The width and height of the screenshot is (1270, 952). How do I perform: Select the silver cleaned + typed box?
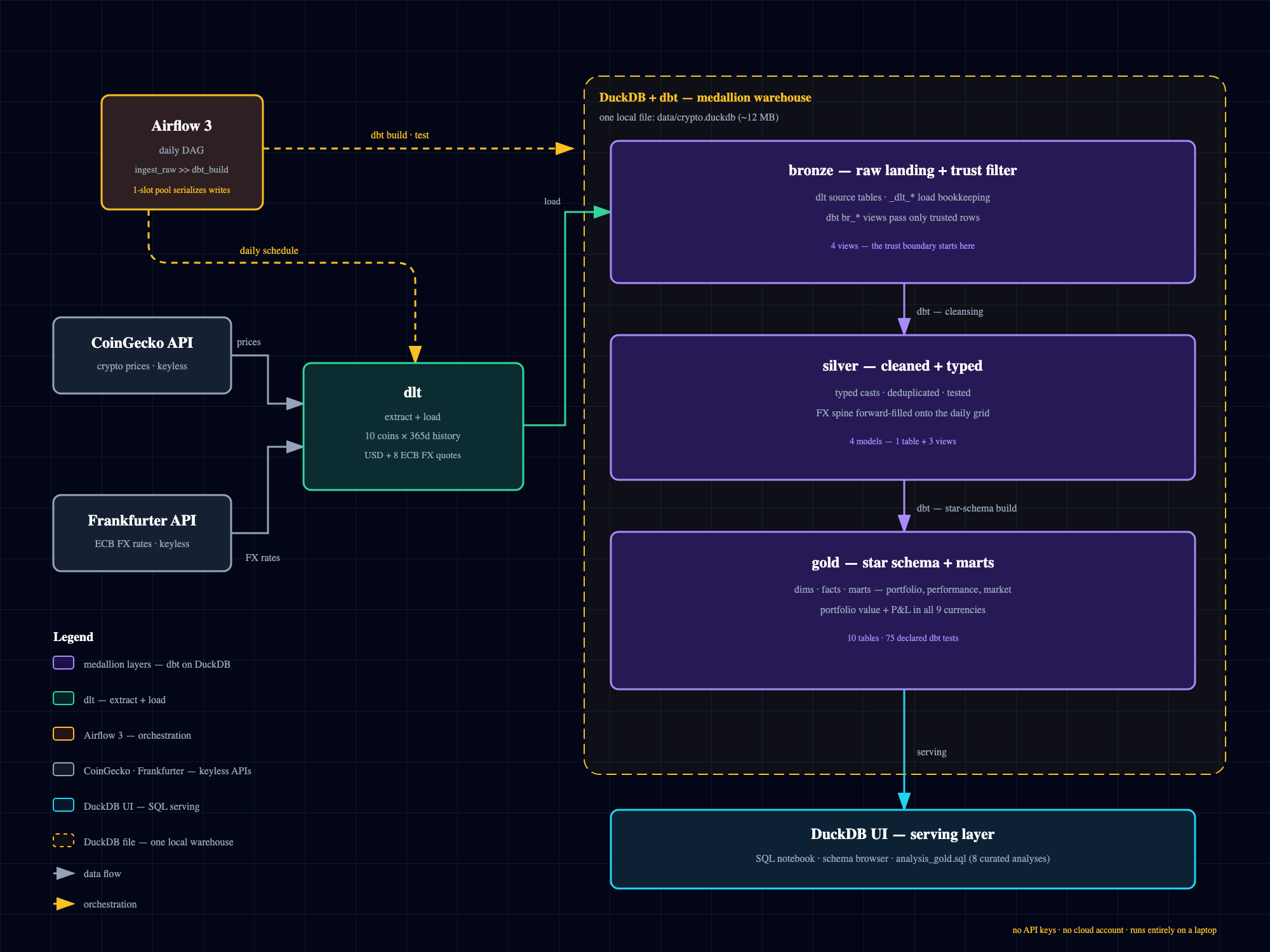tap(903, 407)
